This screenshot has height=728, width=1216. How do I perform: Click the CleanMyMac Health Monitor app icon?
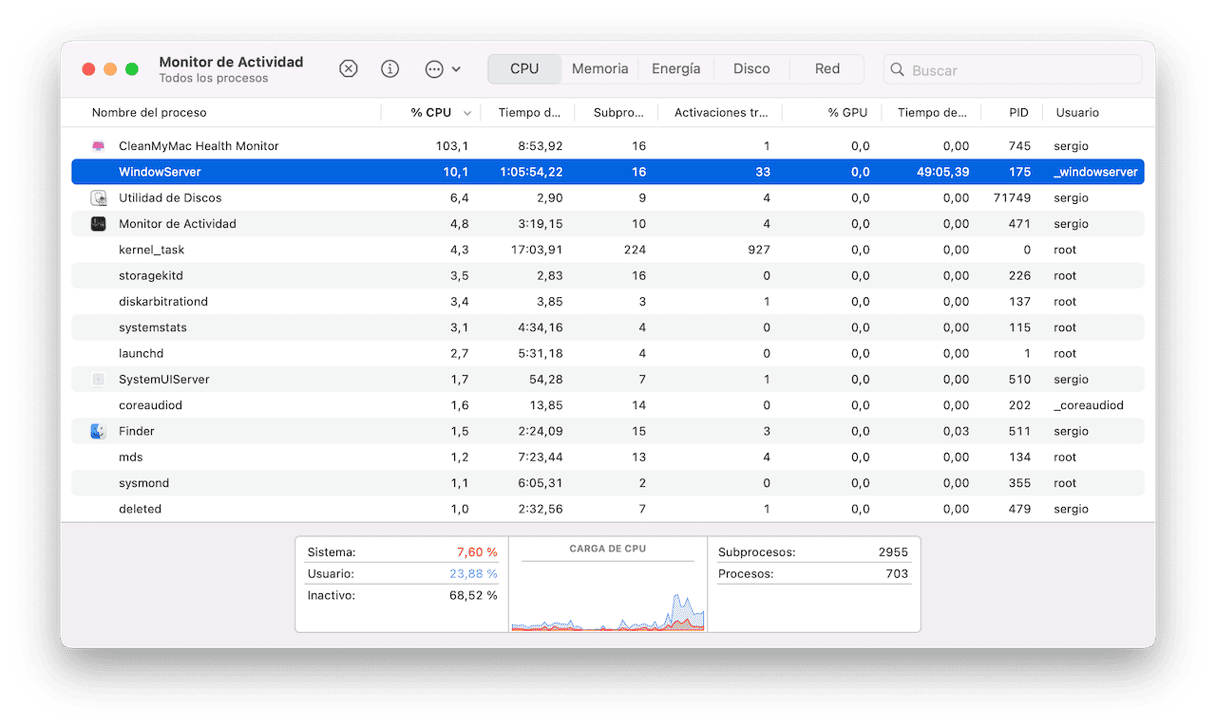pyautogui.click(x=98, y=146)
